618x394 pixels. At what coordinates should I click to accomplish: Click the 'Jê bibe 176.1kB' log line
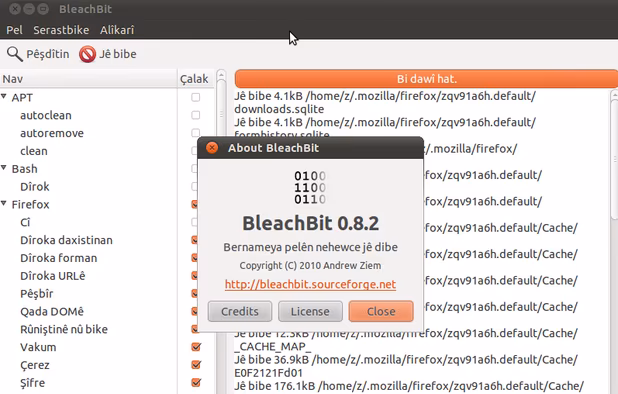[x=409, y=386]
